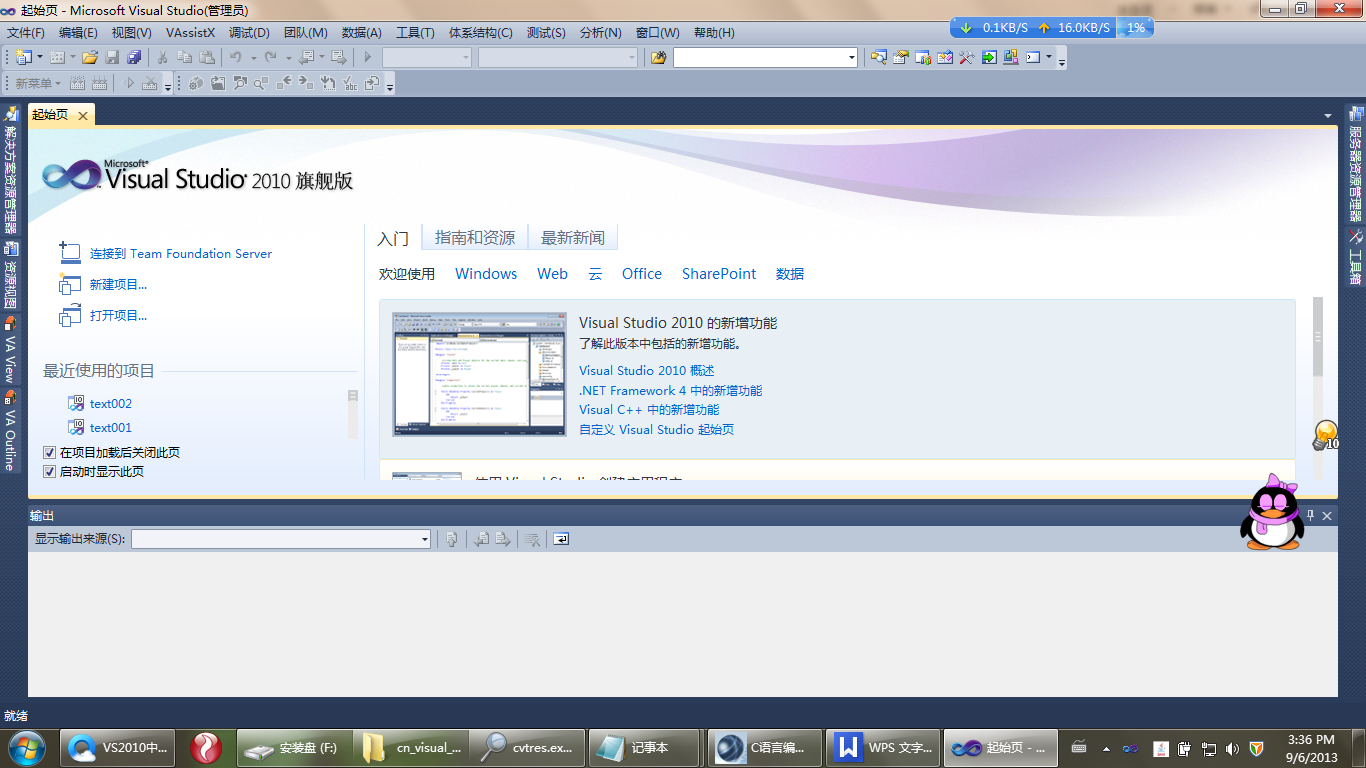This screenshot has height=768, width=1366.
Task: Open solution platform combo box
Action: click(558, 58)
